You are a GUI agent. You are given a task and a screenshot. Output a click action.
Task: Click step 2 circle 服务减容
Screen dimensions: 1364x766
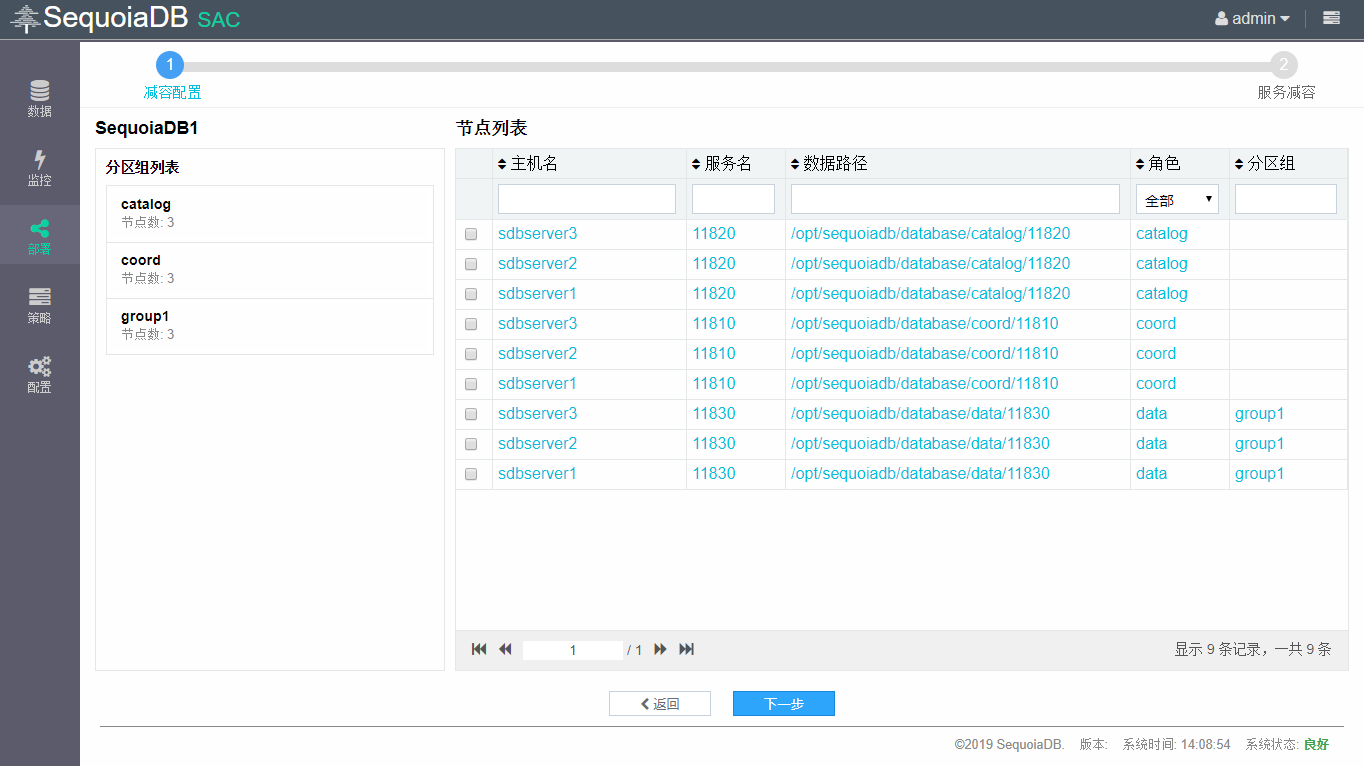click(x=1284, y=65)
